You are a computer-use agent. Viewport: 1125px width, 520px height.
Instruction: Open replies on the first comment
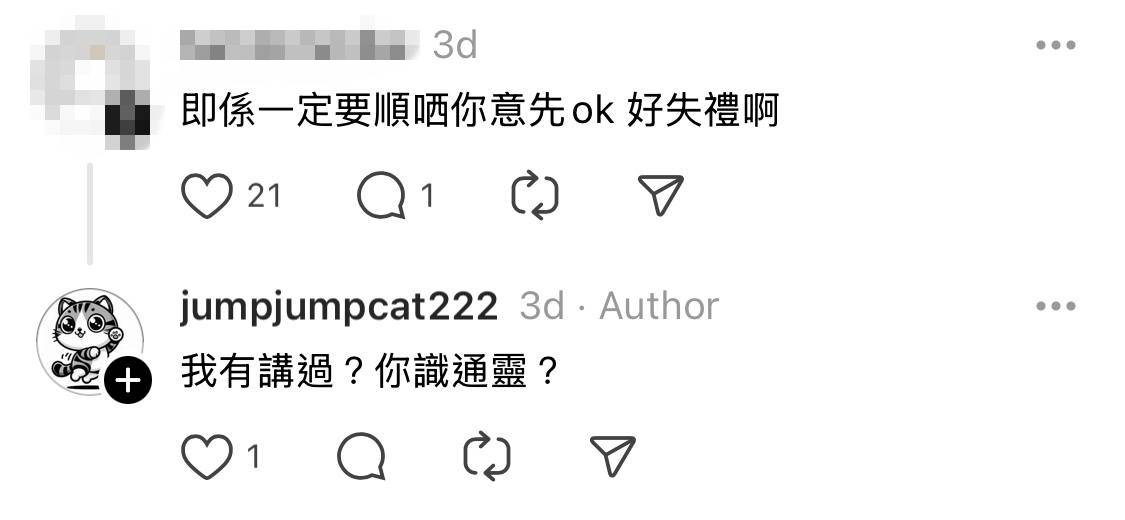pyautogui.click(x=381, y=195)
